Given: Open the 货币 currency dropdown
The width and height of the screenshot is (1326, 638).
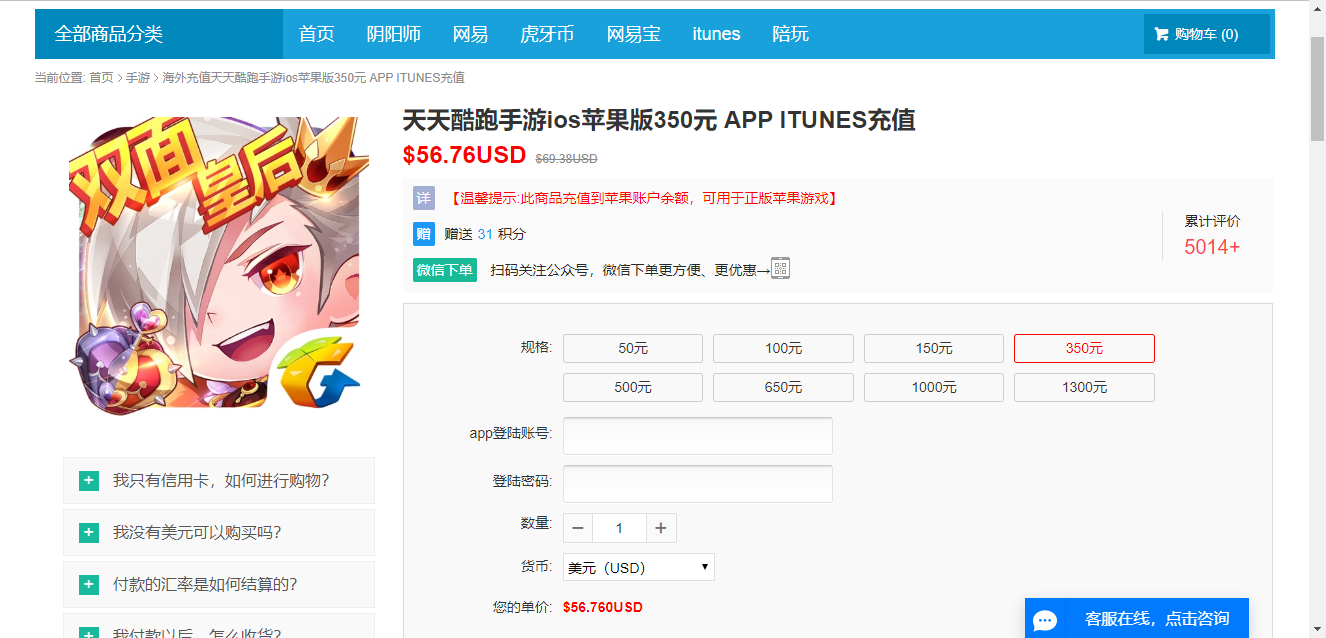Looking at the screenshot, I should (x=638, y=567).
